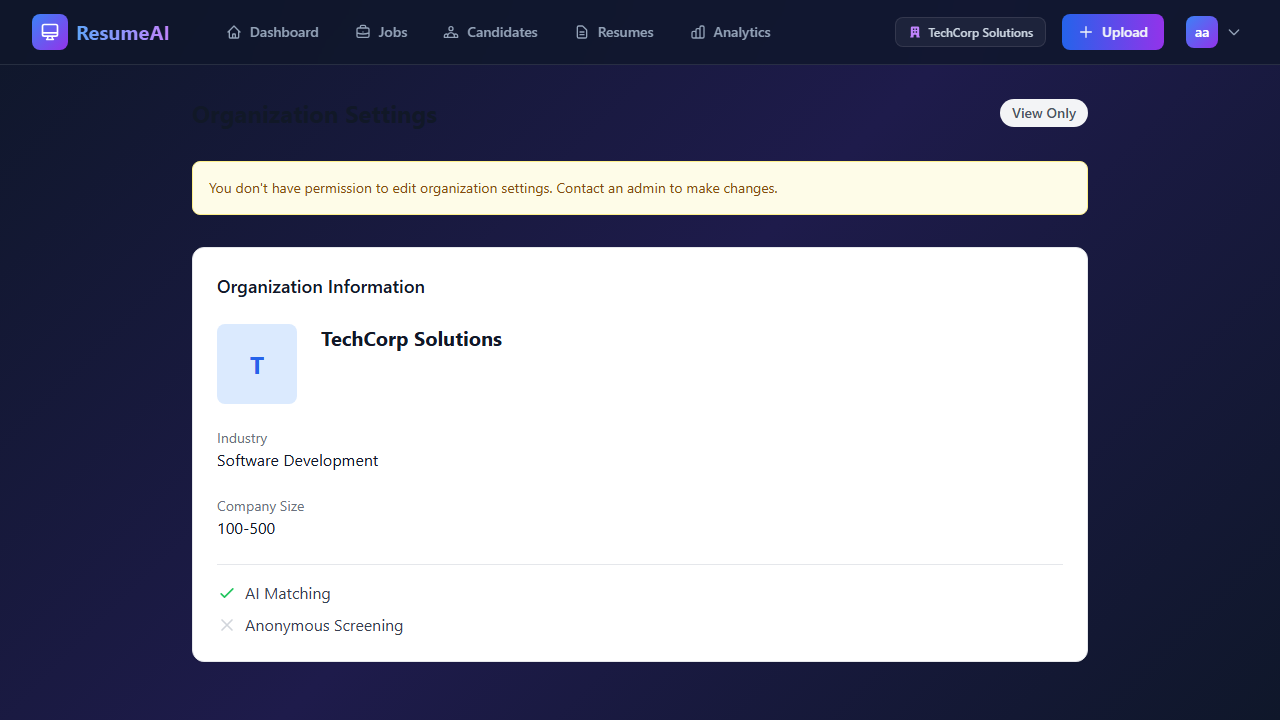1280x720 pixels.
Task: Open the TechCorp Solutions organization switcher
Action: (x=970, y=31)
